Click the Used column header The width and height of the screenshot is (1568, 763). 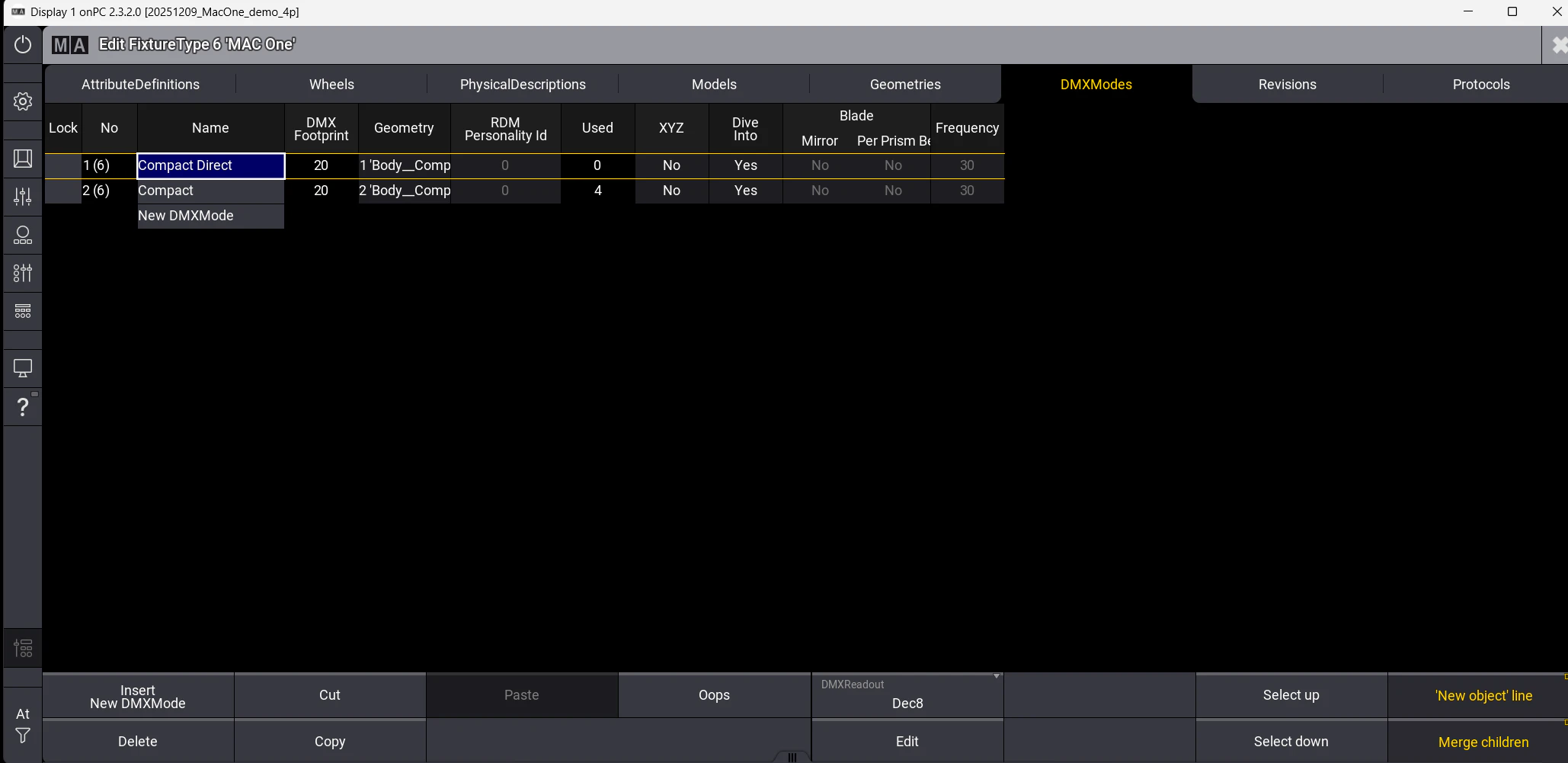597,128
